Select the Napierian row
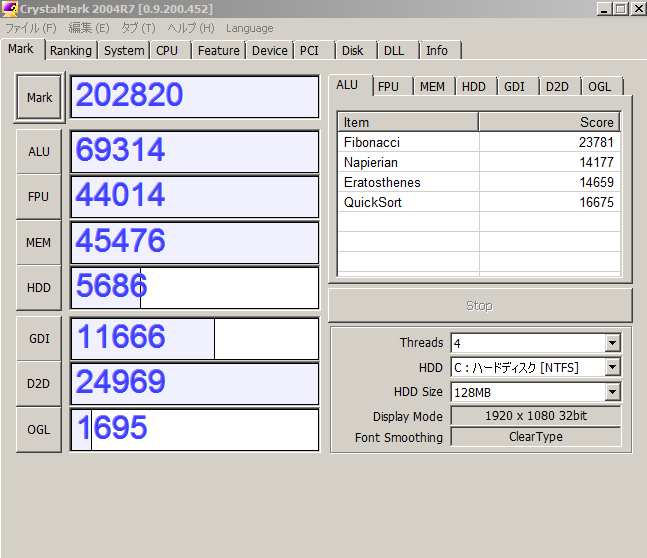 pos(479,162)
